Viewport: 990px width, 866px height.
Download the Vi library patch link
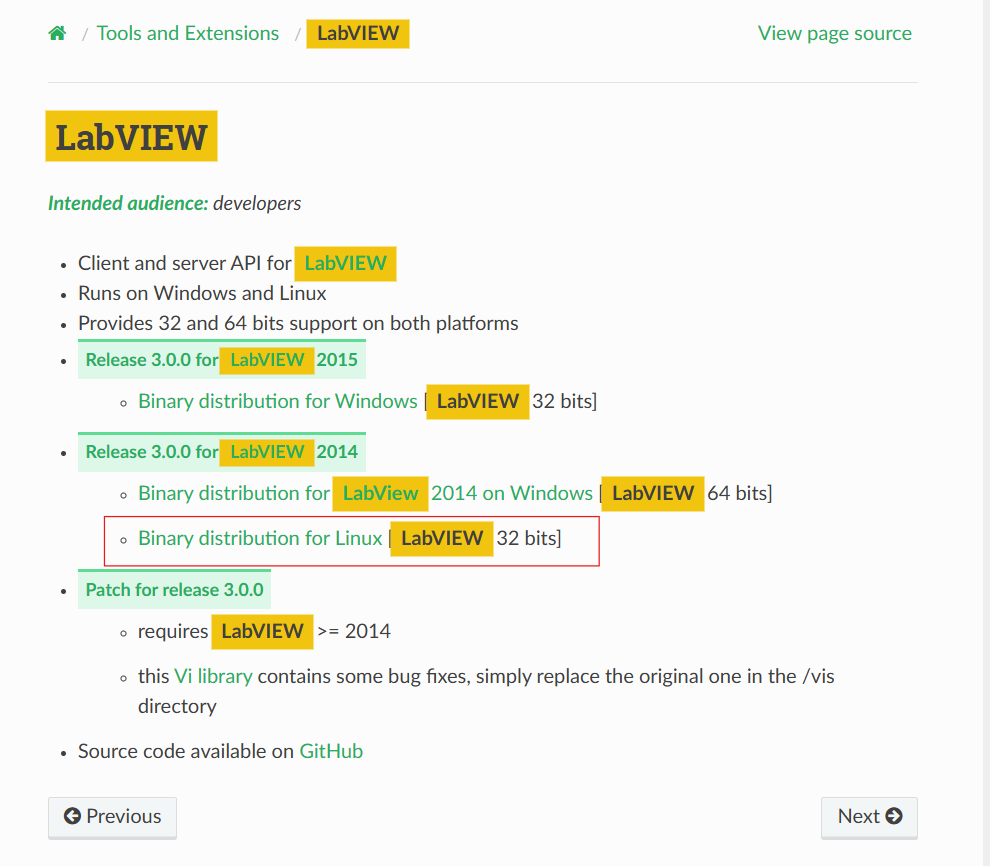213,676
